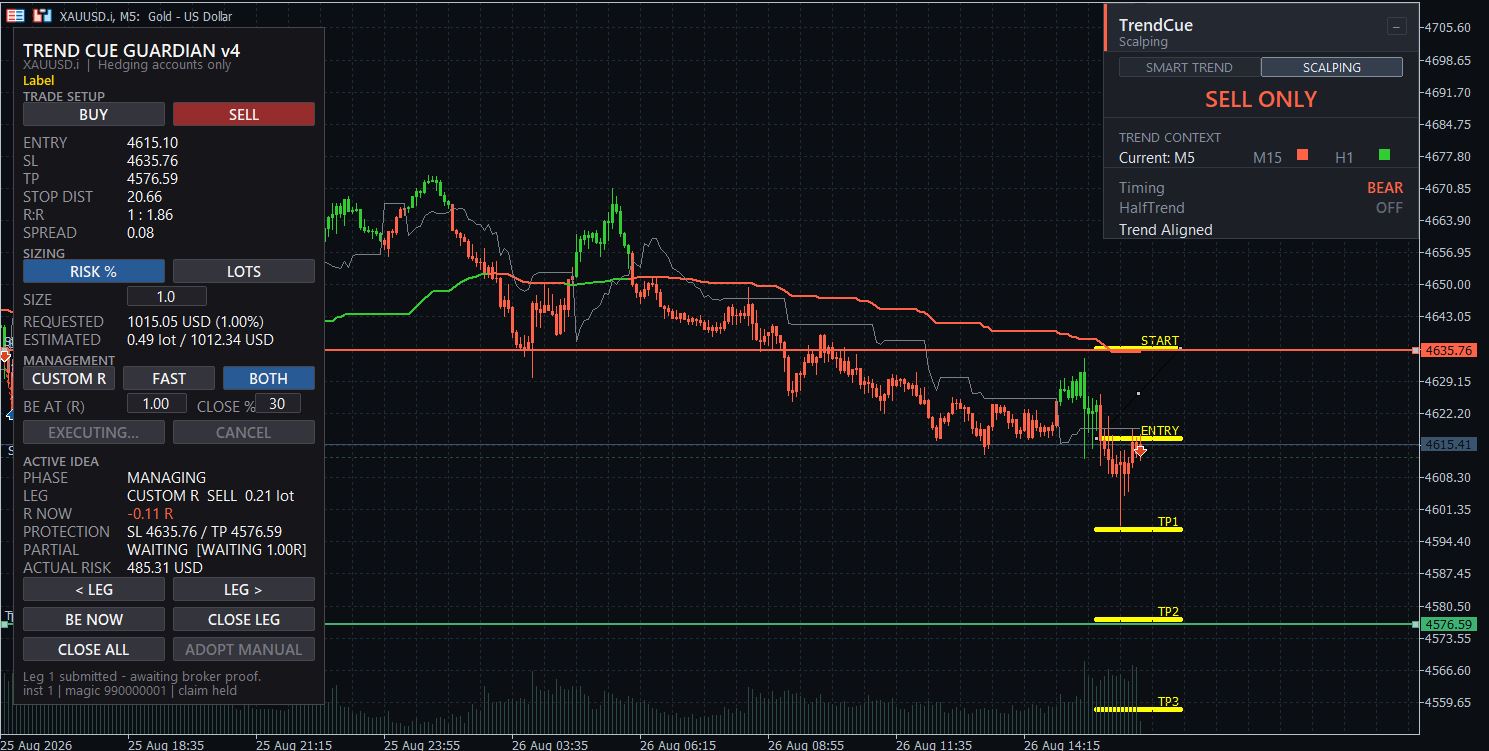Click the PROTECTION value SL 4635.76 / TP 4576.59
This screenshot has width=1489, height=751.
pos(204,532)
